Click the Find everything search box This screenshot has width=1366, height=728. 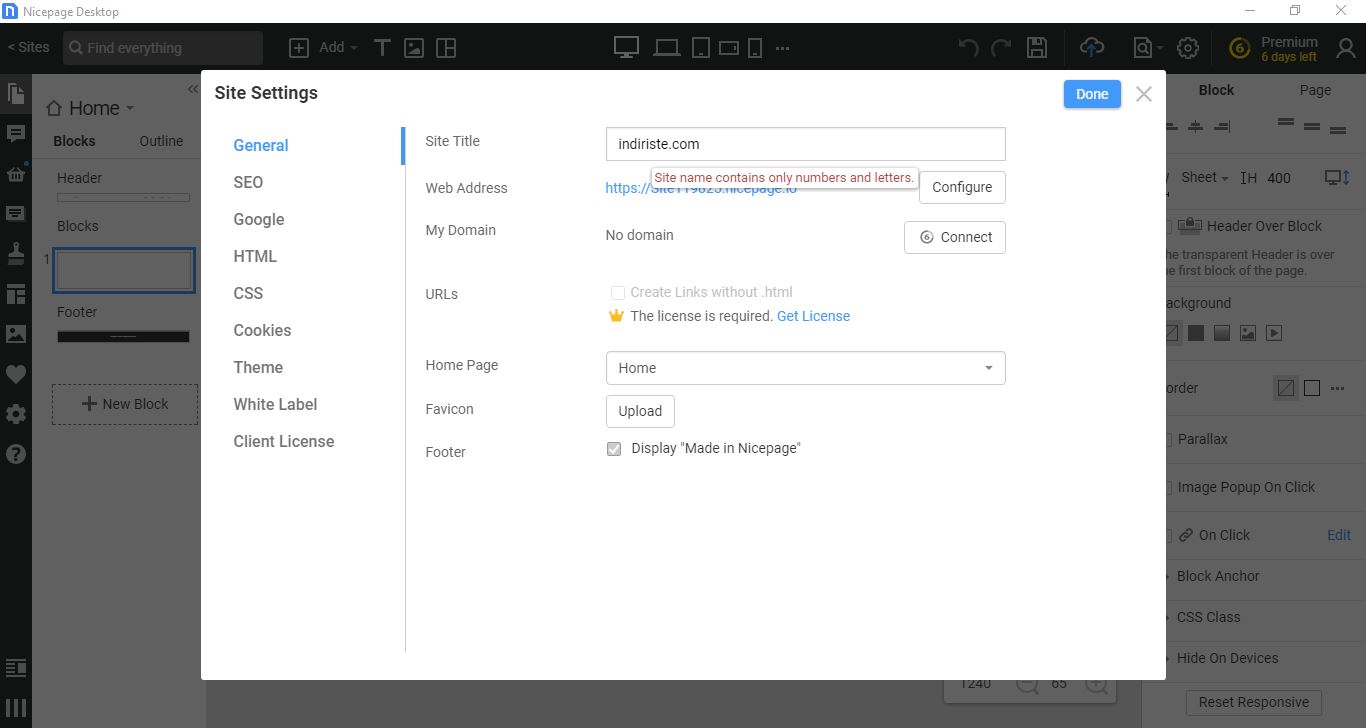point(163,48)
